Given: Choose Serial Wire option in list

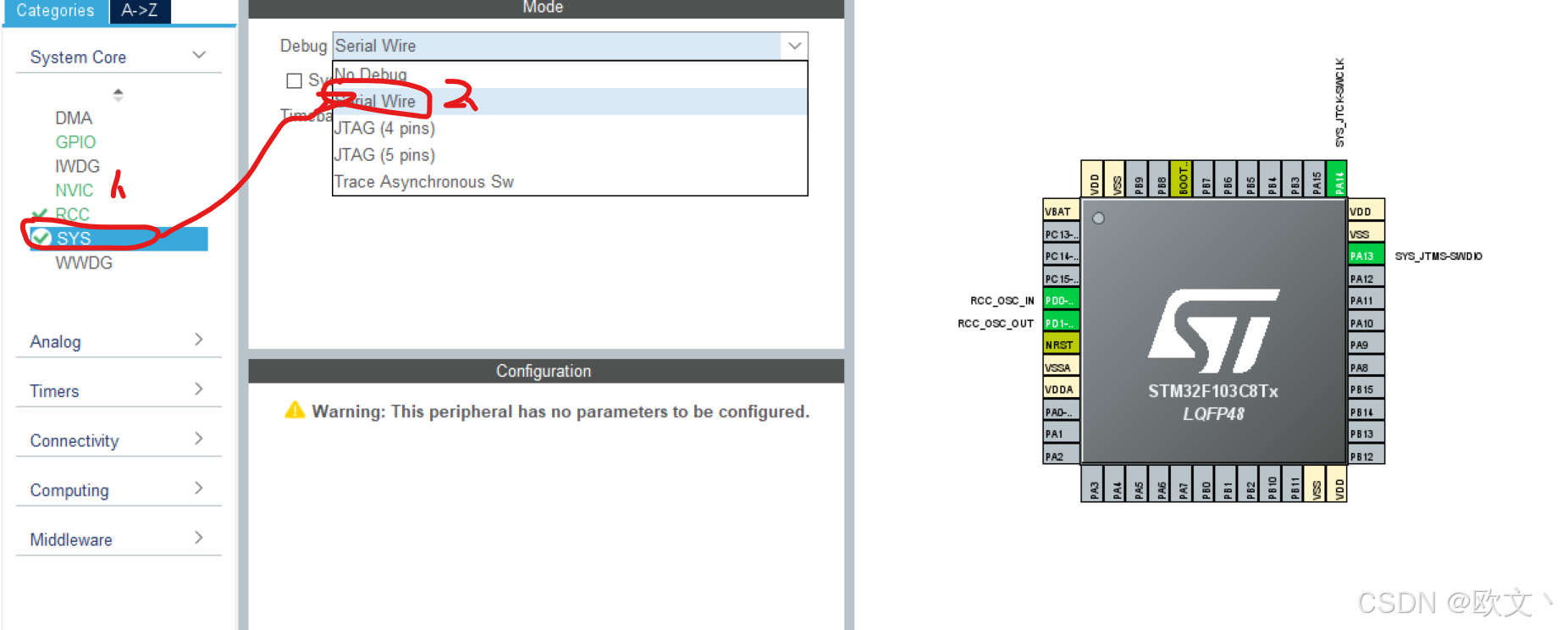Looking at the screenshot, I should [x=570, y=102].
